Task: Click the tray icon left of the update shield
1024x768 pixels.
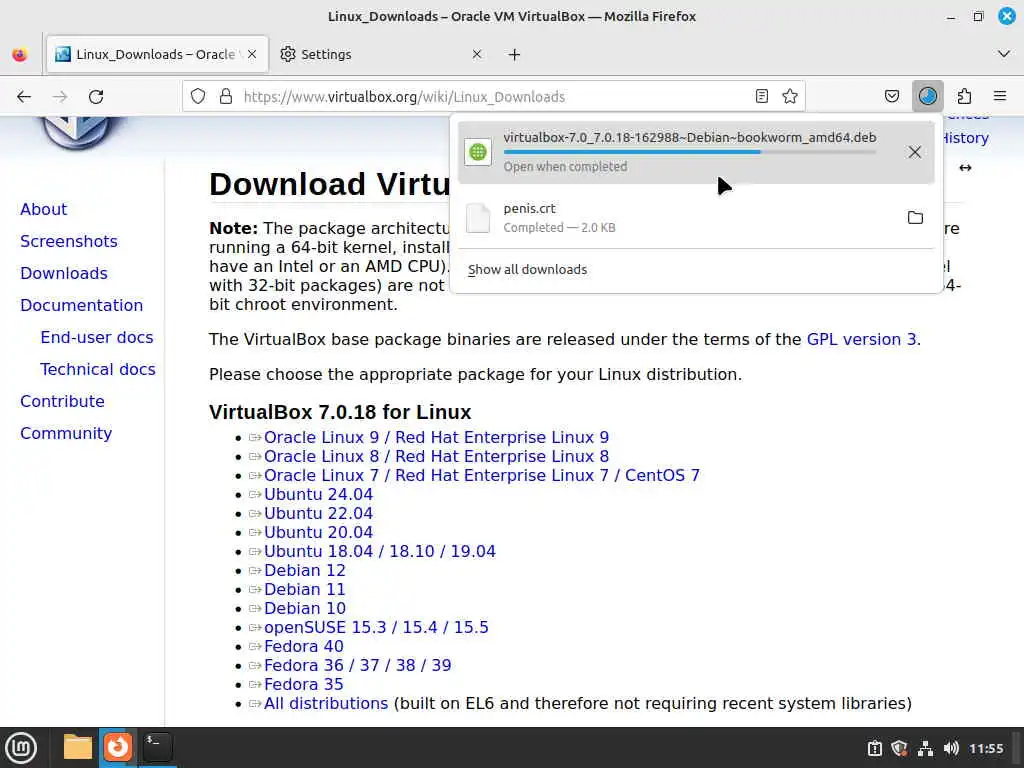Action: [875, 748]
